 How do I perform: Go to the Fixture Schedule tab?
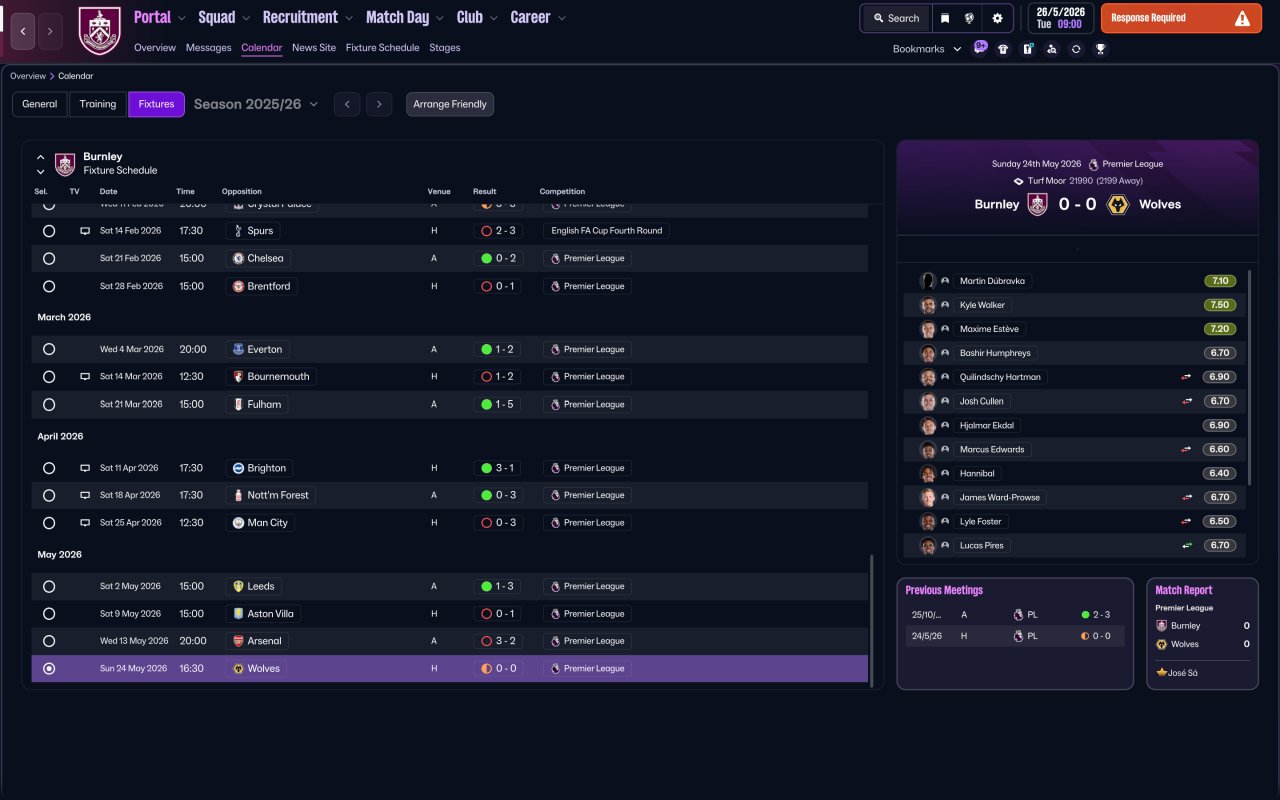pos(383,48)
